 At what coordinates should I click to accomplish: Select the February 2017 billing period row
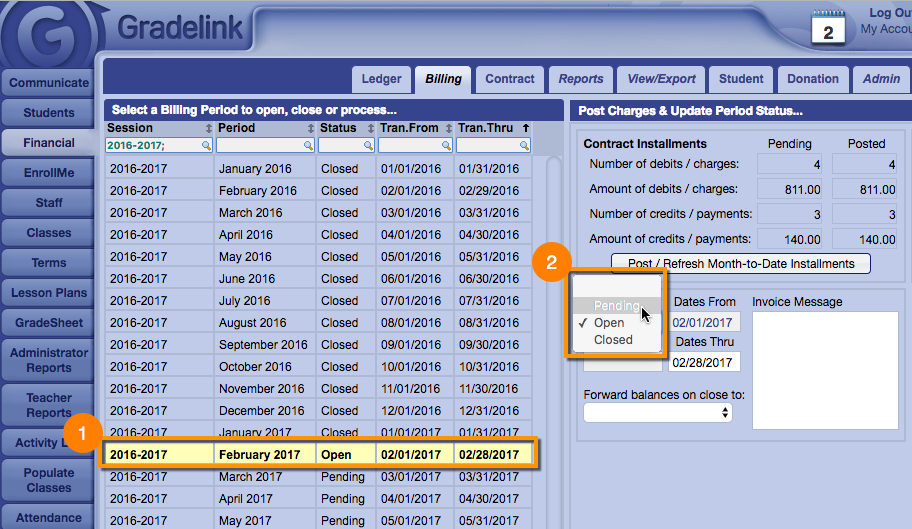click(318, 454)
